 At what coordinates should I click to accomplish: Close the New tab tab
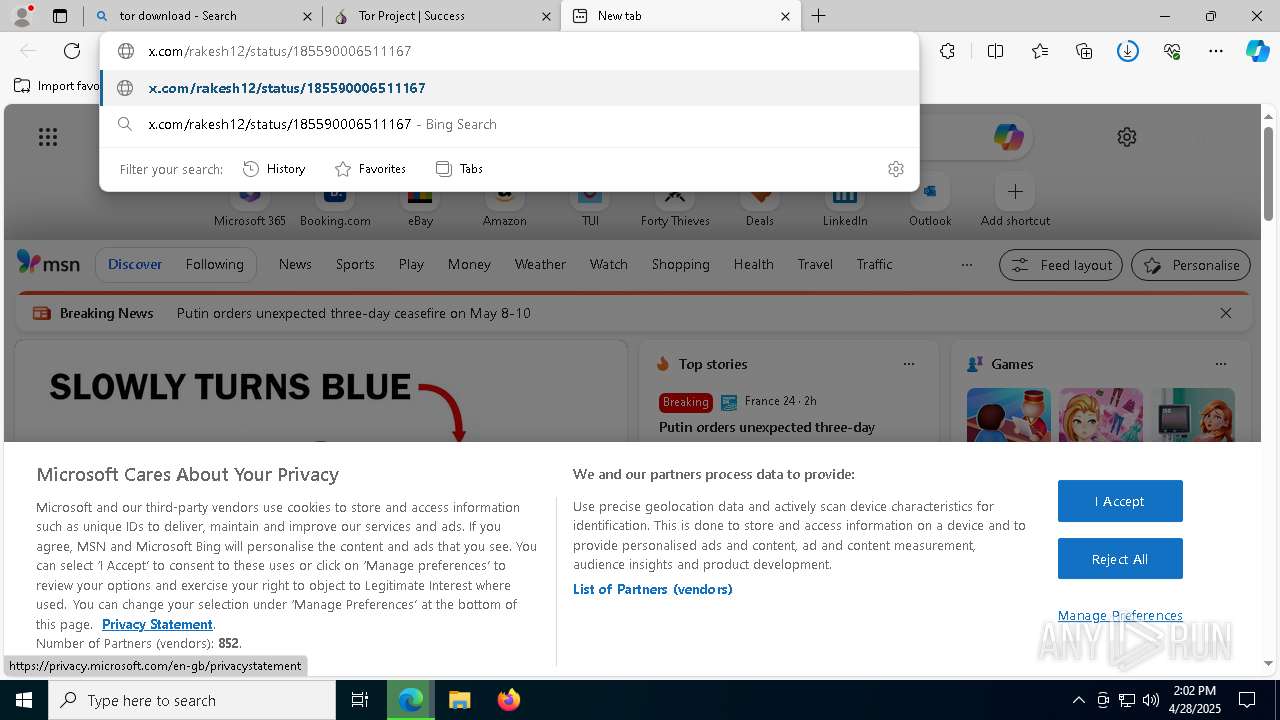coord(785,16)
